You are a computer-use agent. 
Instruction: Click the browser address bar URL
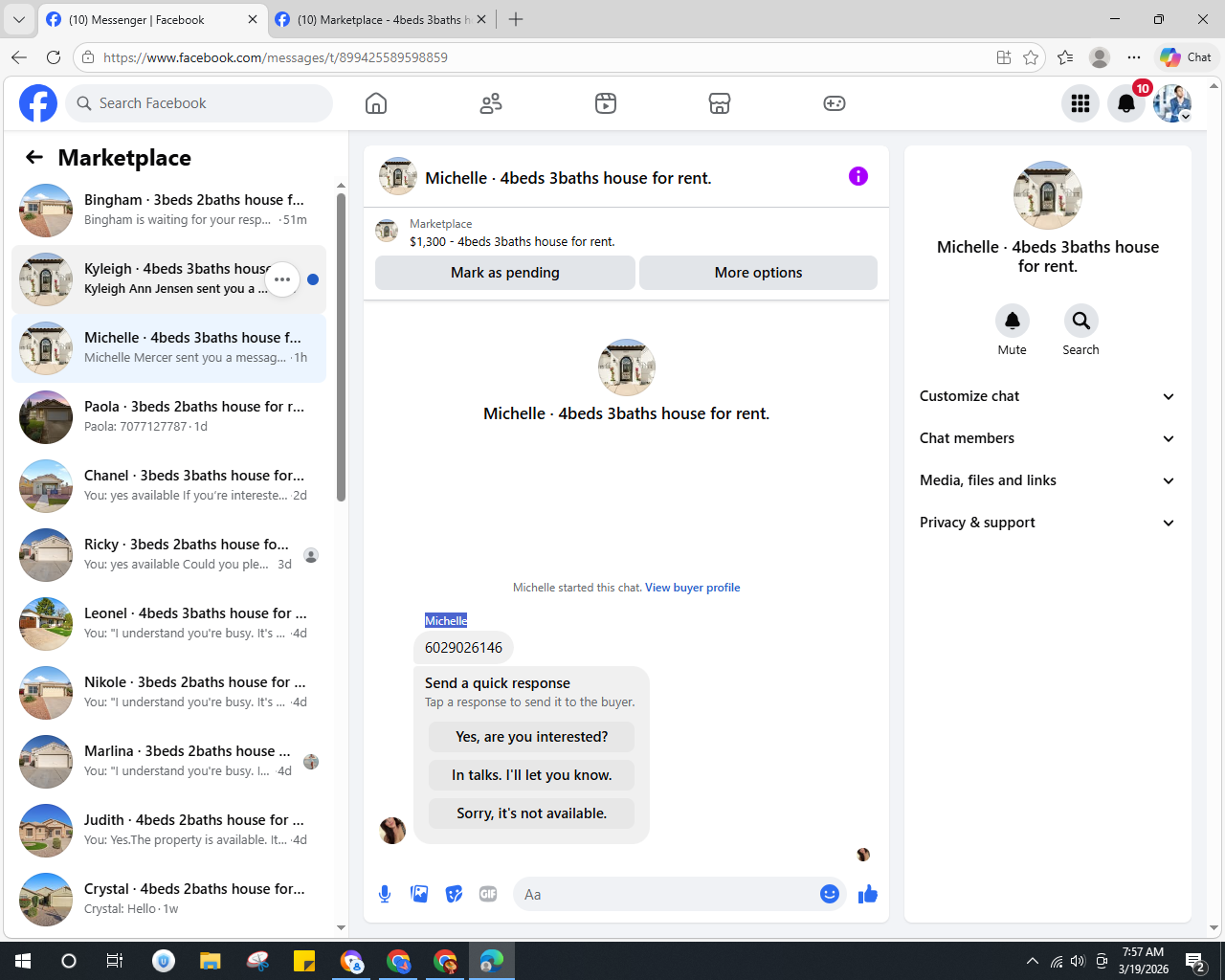click(276, 57)
